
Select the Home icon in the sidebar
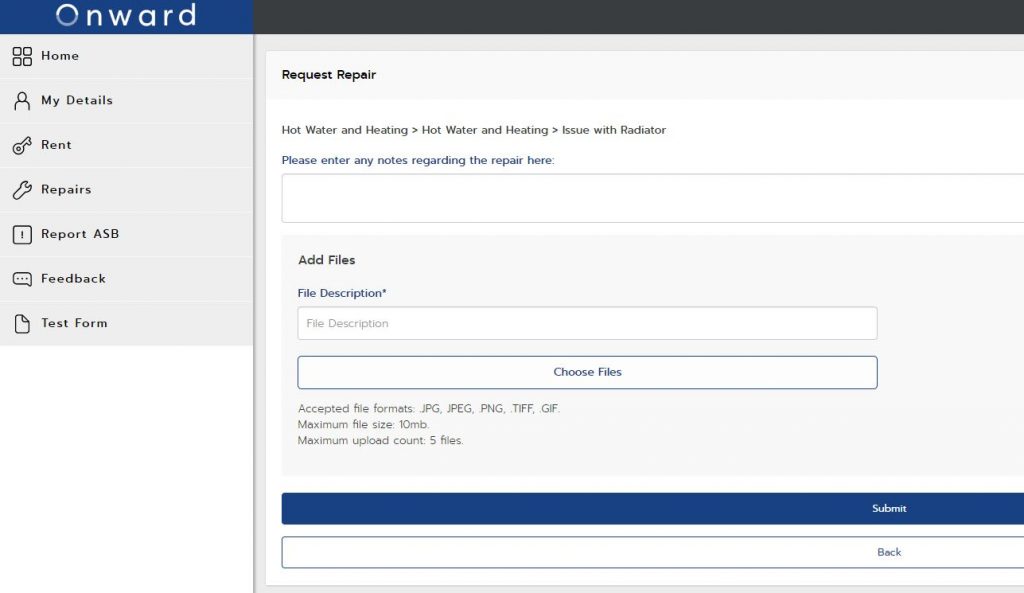pyautogui.click(x=22, y=56)
